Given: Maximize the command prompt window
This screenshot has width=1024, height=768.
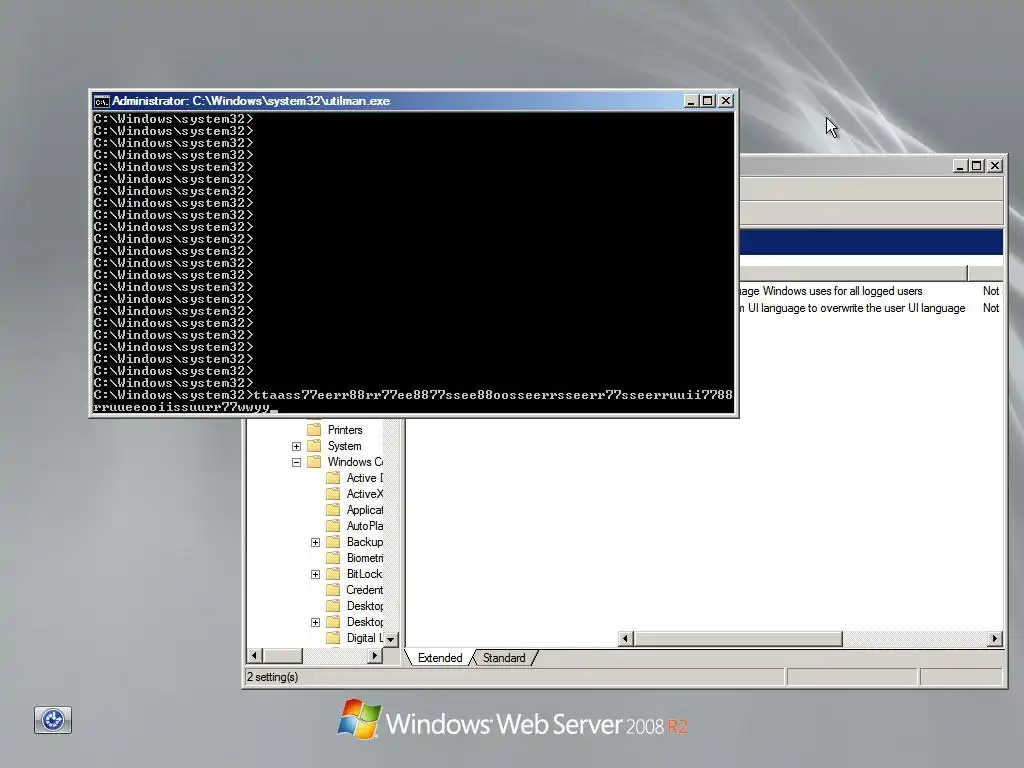Looking at the screenshot, I should click(x=708, y=101).
